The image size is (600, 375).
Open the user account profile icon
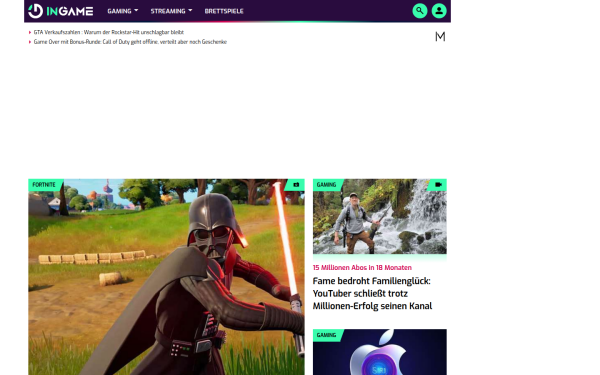coord(439,11)
